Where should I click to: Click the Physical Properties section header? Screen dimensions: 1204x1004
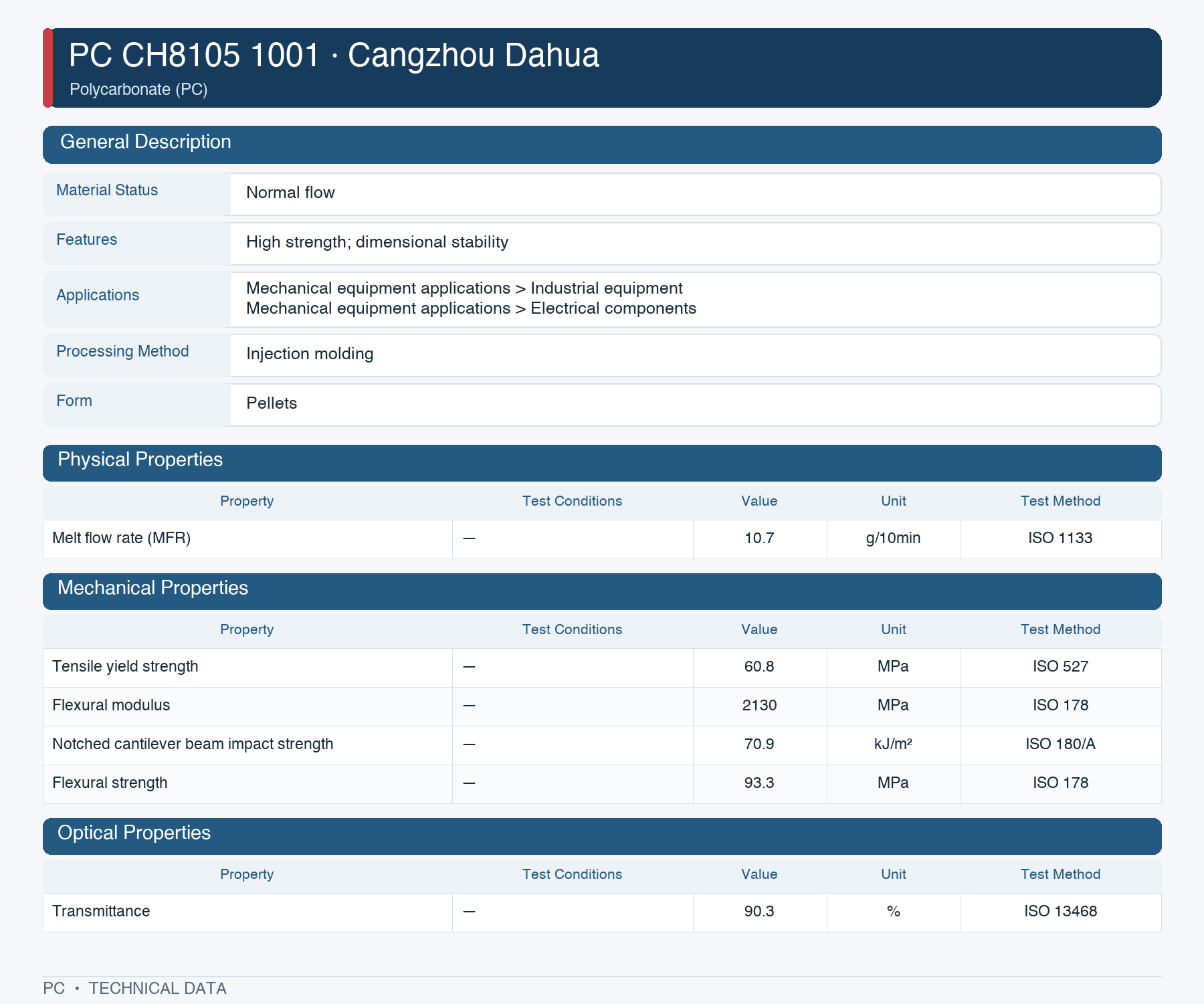pyautogui.click(x=602, y=463)
